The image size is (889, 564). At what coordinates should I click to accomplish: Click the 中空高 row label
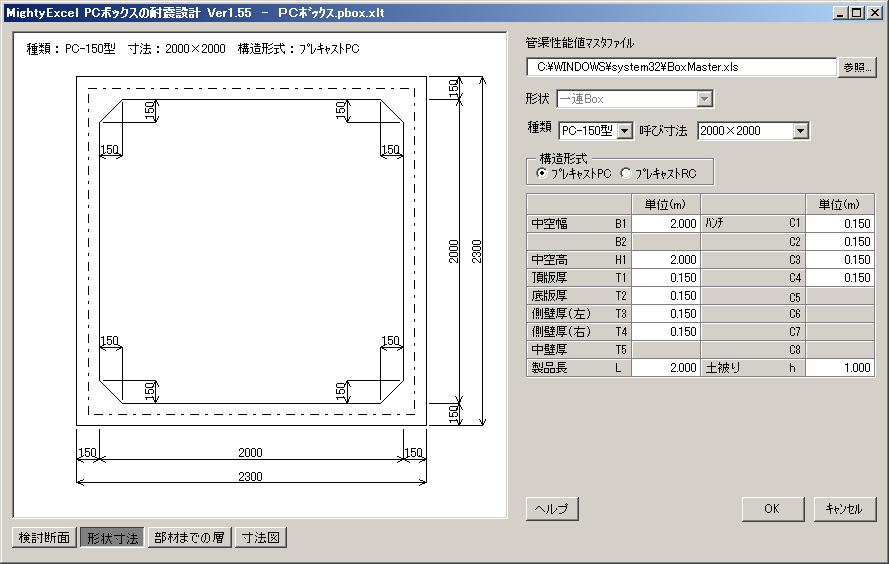click(x=549, y=260)
